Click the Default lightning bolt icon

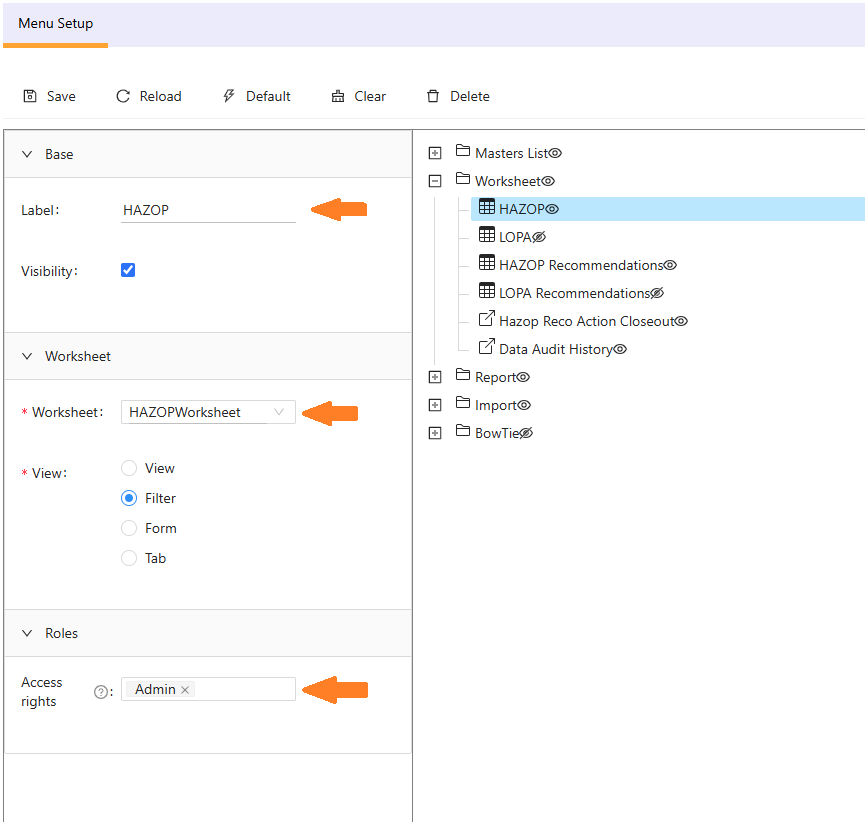click(229, 96)
